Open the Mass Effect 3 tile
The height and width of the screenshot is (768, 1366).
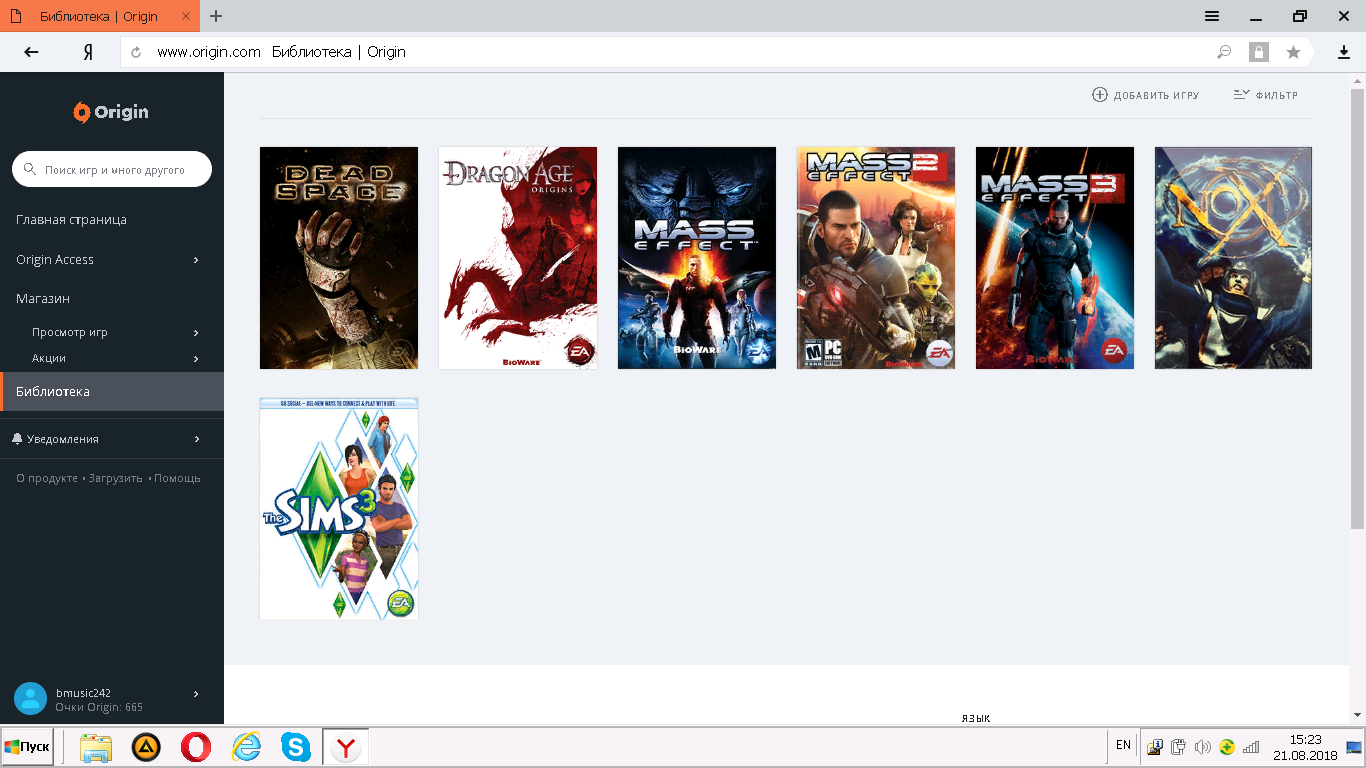pyautogui.click(x=1055, y=258)
